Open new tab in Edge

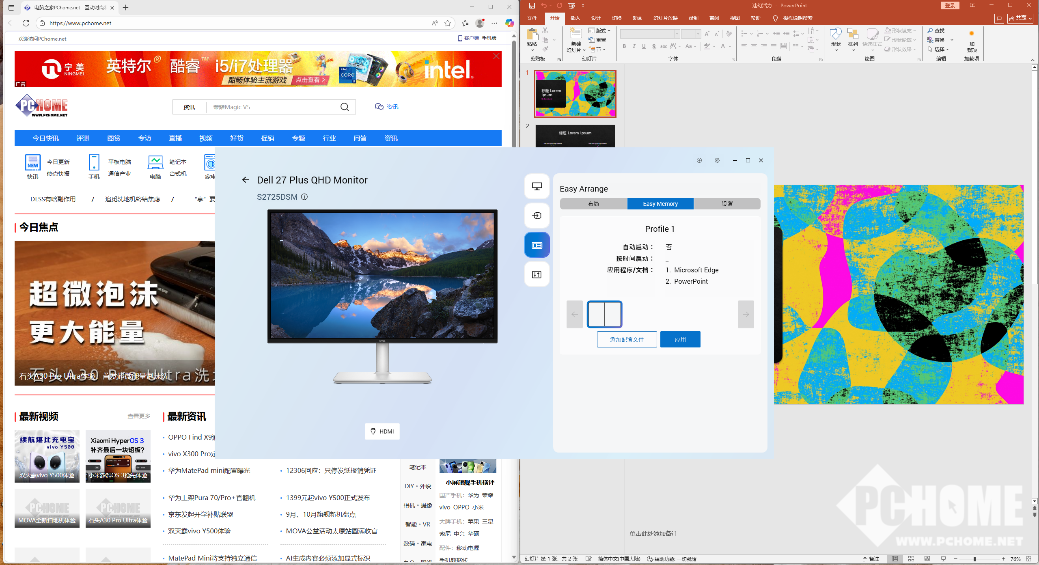125,7
